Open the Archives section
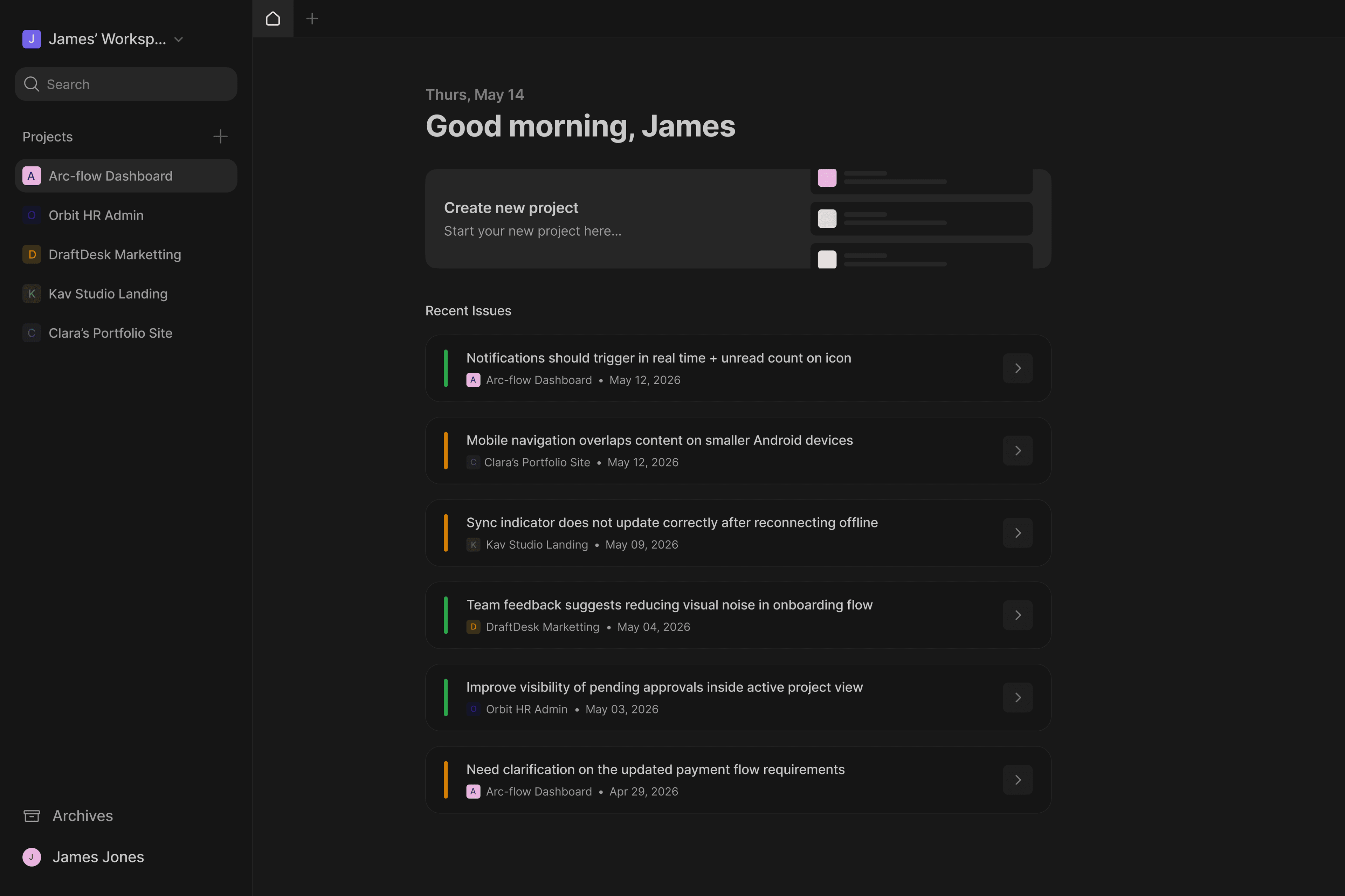Viewport: 1345px width, 896px height. (x=68, y=815)
